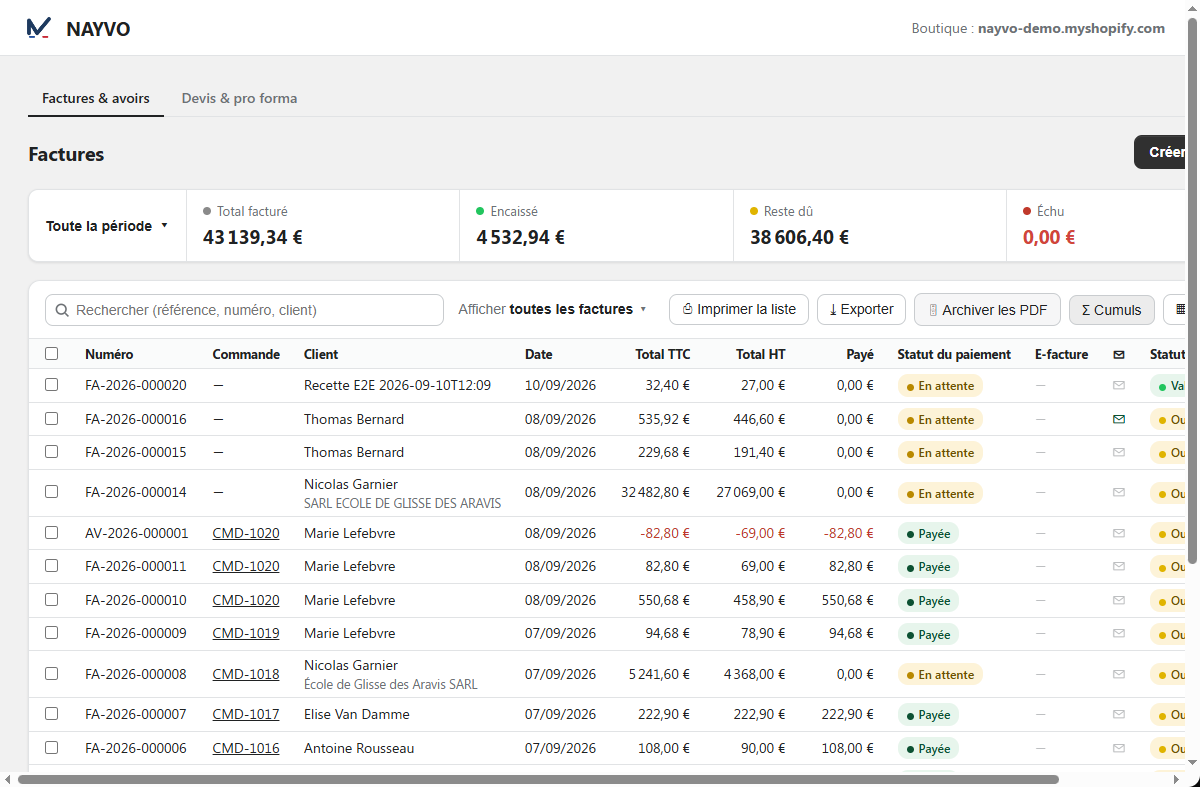
Task: Click the grid icon button next to Cumuls
Action: coord(1180,310)
